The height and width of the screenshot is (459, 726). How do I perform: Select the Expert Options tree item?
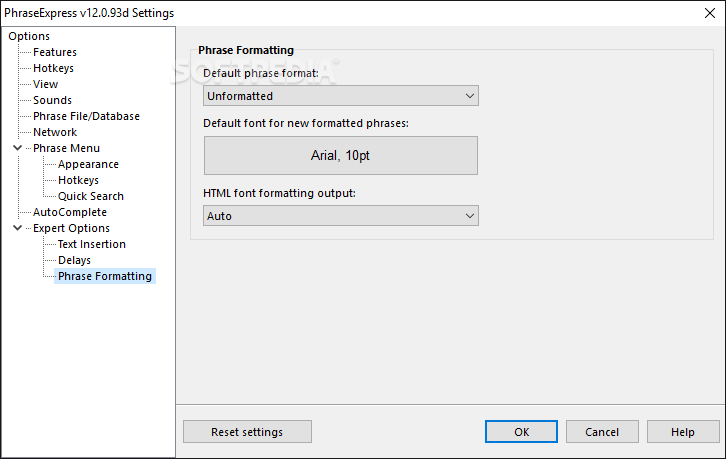coord(71,228)
